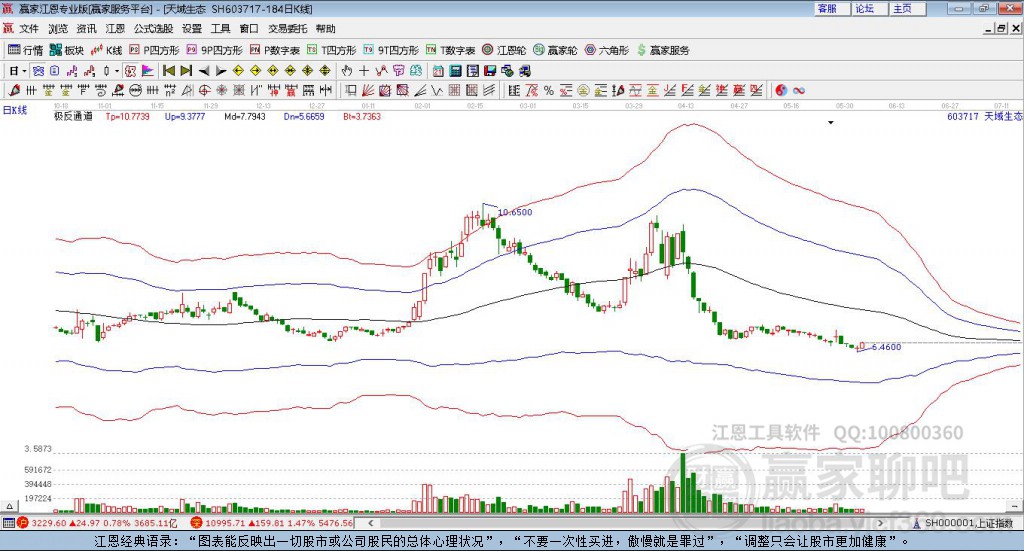
Task: Click the blue infinity loop icon
Action: click(799, 91)
